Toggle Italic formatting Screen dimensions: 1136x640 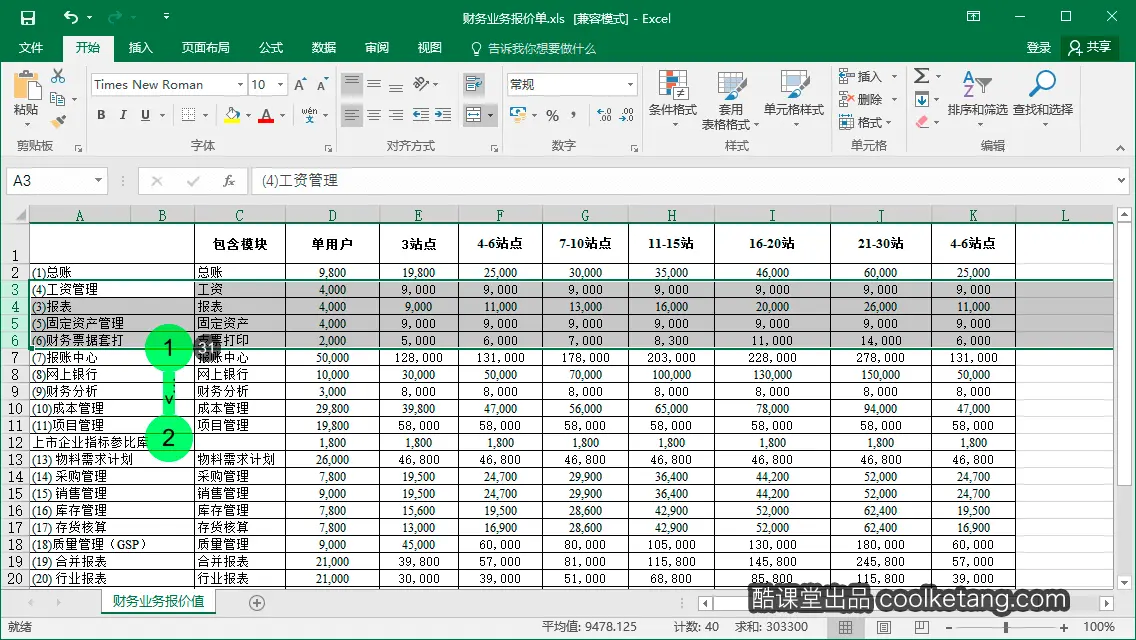click(123, 115)
